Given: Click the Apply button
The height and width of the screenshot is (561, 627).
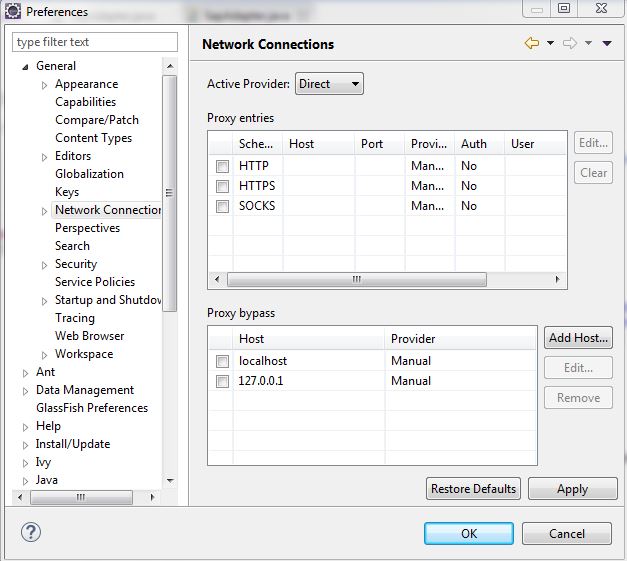Looking at the screenshot, I should (x=573, y=489).
